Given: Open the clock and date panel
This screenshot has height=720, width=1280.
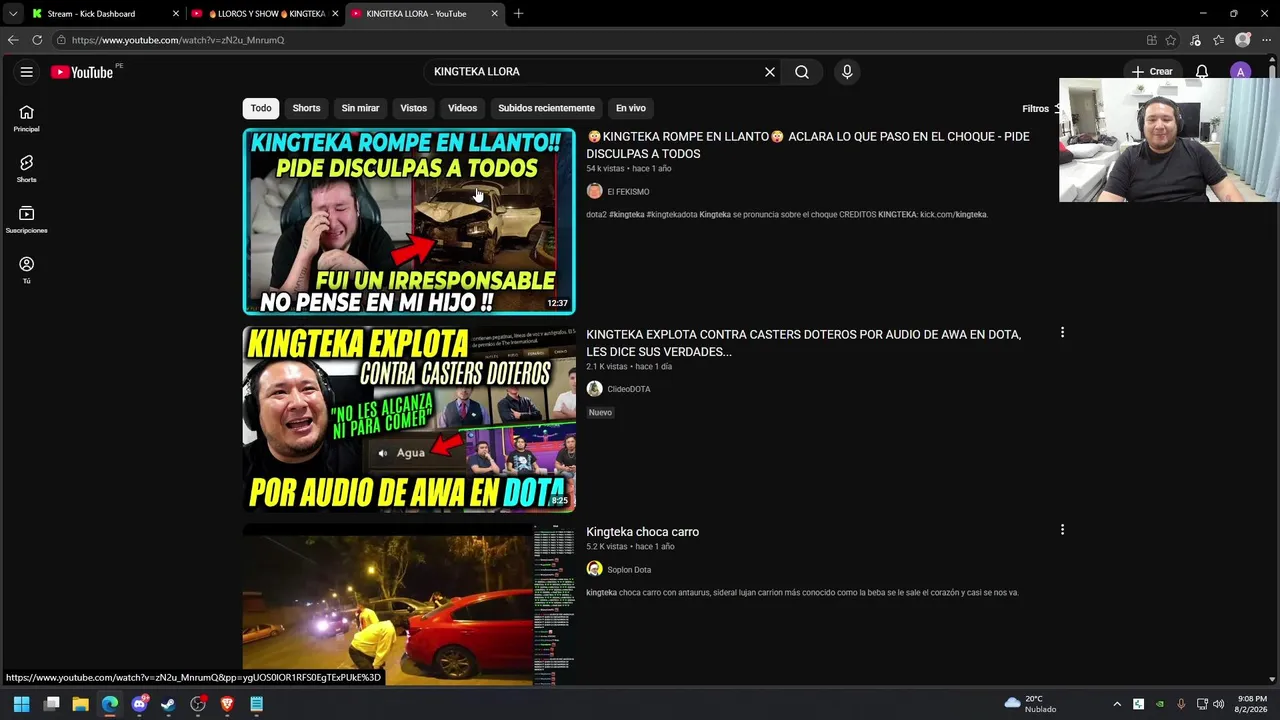Looking at the screenshot, I should 1251,704.
